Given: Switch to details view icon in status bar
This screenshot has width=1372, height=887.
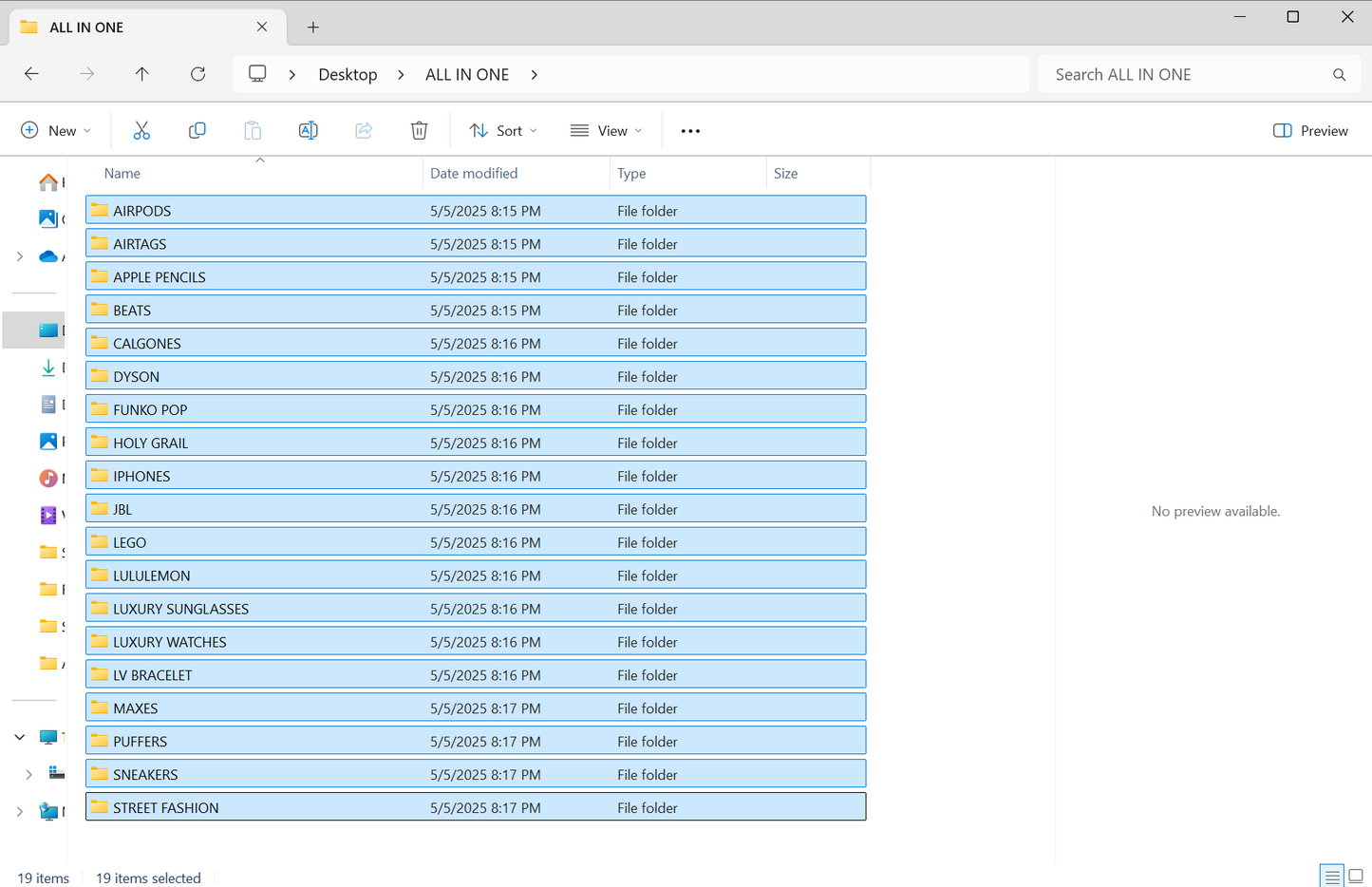Looking at the screenshot, I should pos(1331,876).
